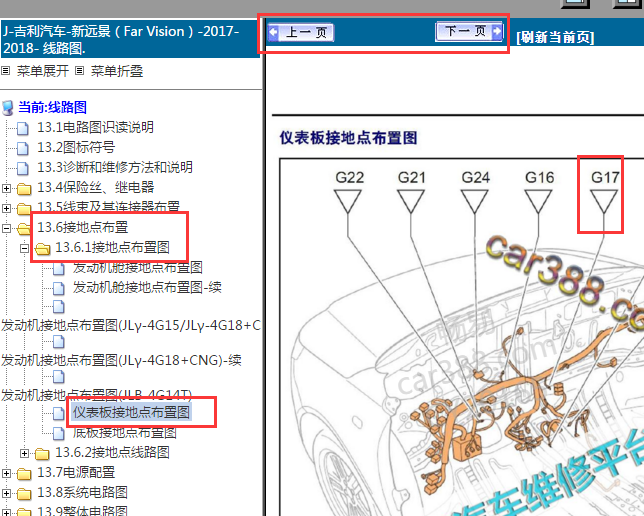
Task: Select 13.6接地点布置 folder label
Action: click(83, 227)
